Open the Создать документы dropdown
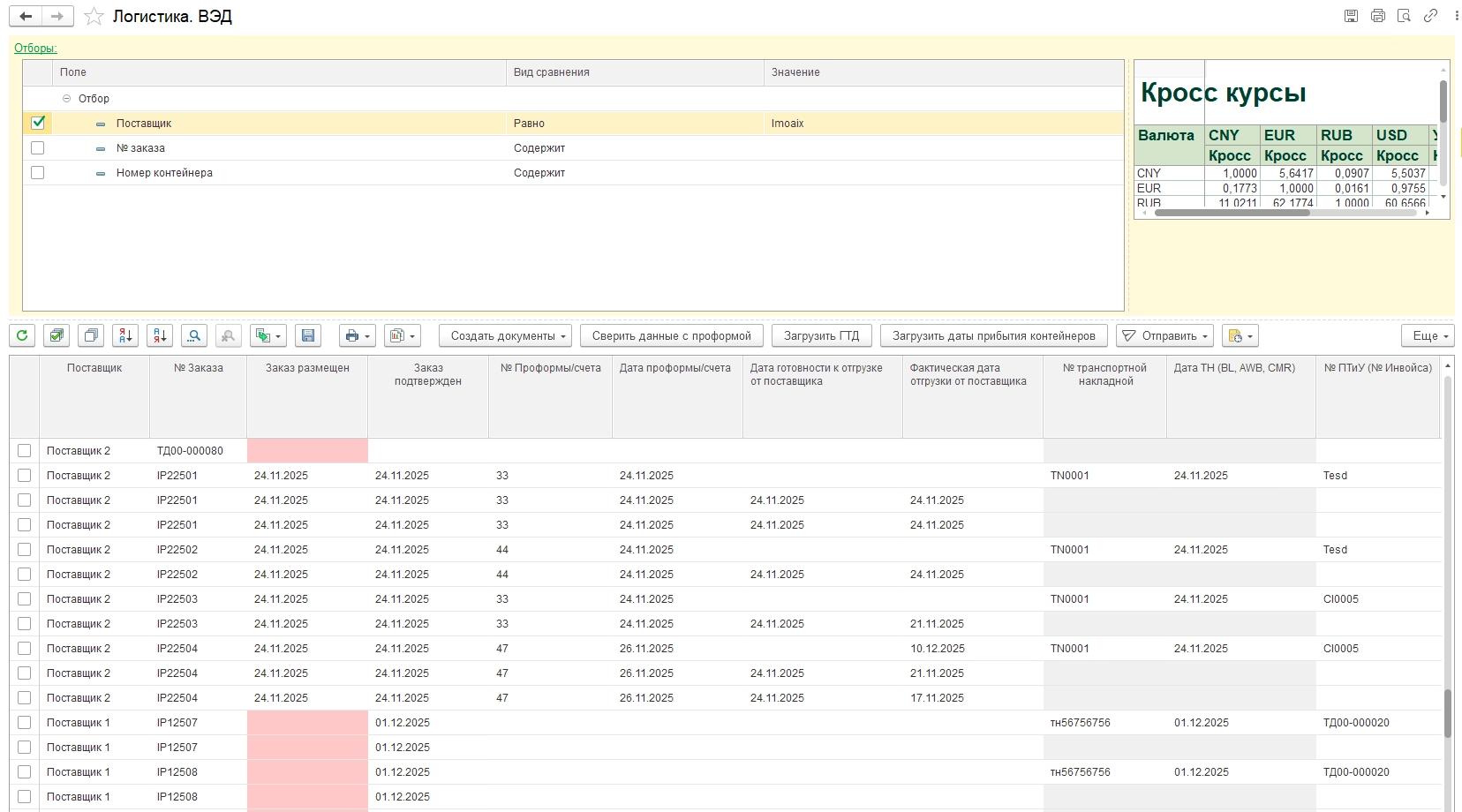The width and height of the screenshot is (1462, 812). (x=505, y=335)
